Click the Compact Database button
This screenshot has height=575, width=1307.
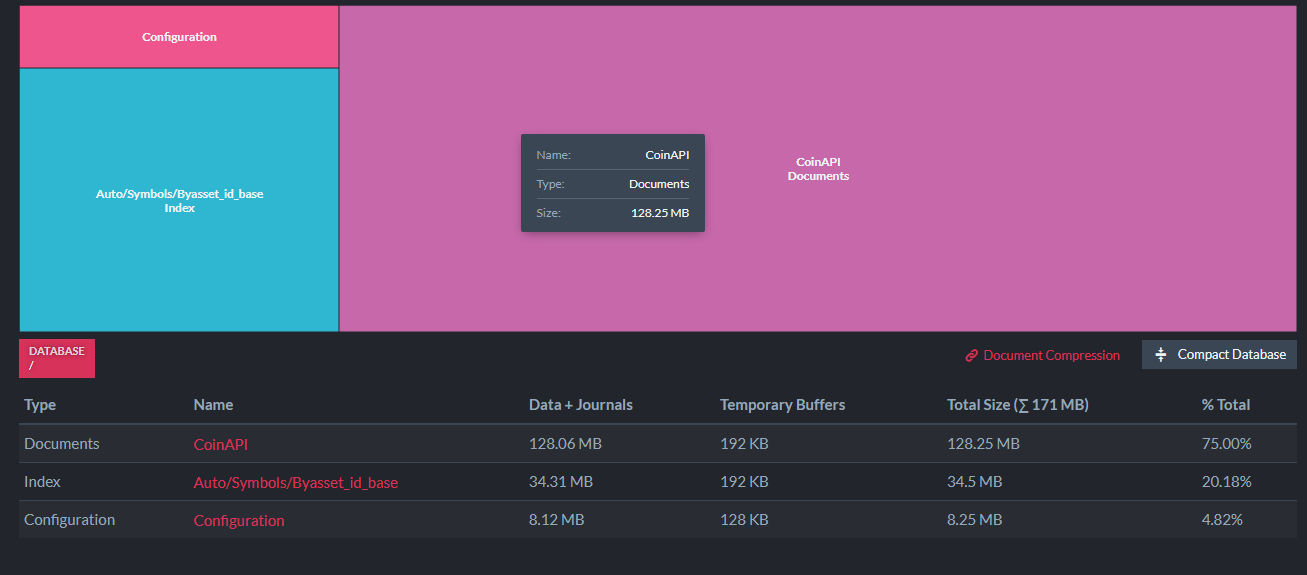pos(1219,354)
